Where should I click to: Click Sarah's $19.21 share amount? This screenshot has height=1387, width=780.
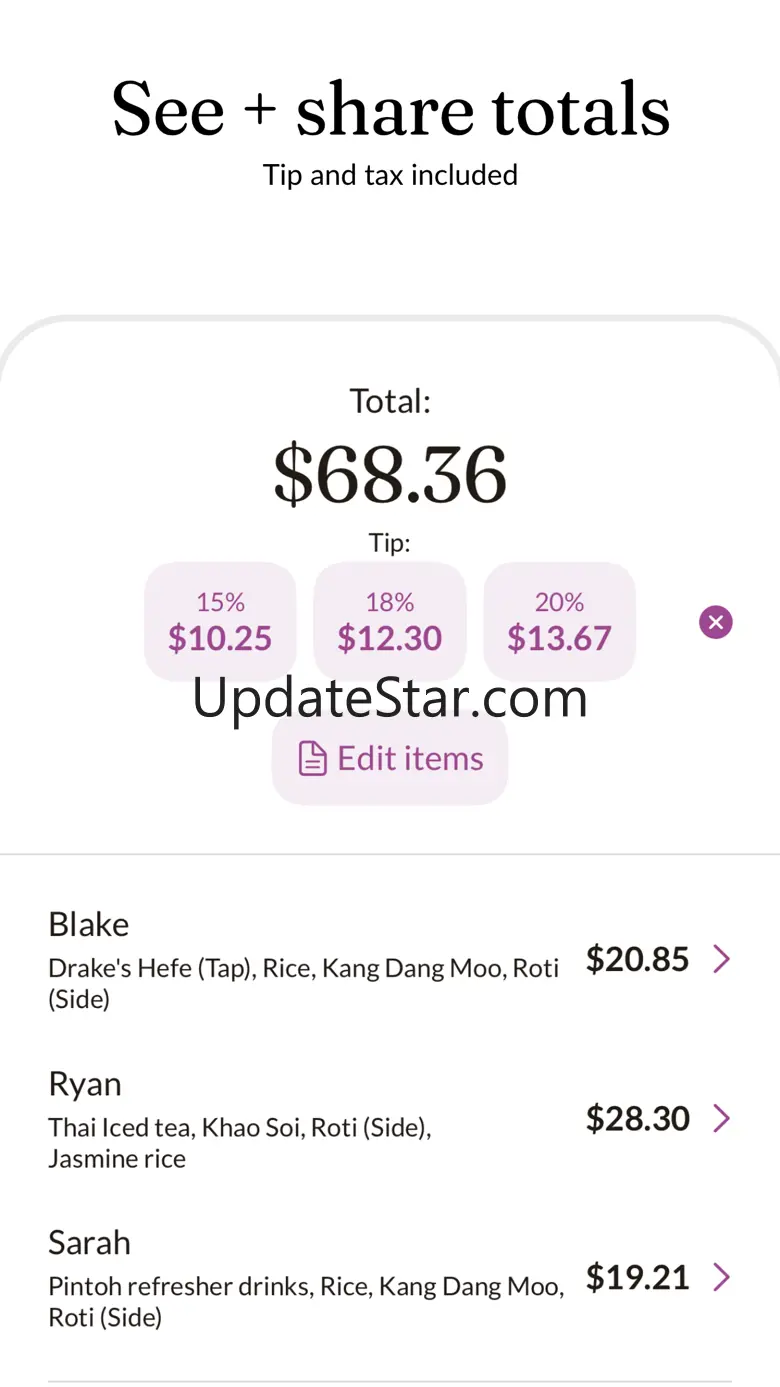coord(637,1277)
